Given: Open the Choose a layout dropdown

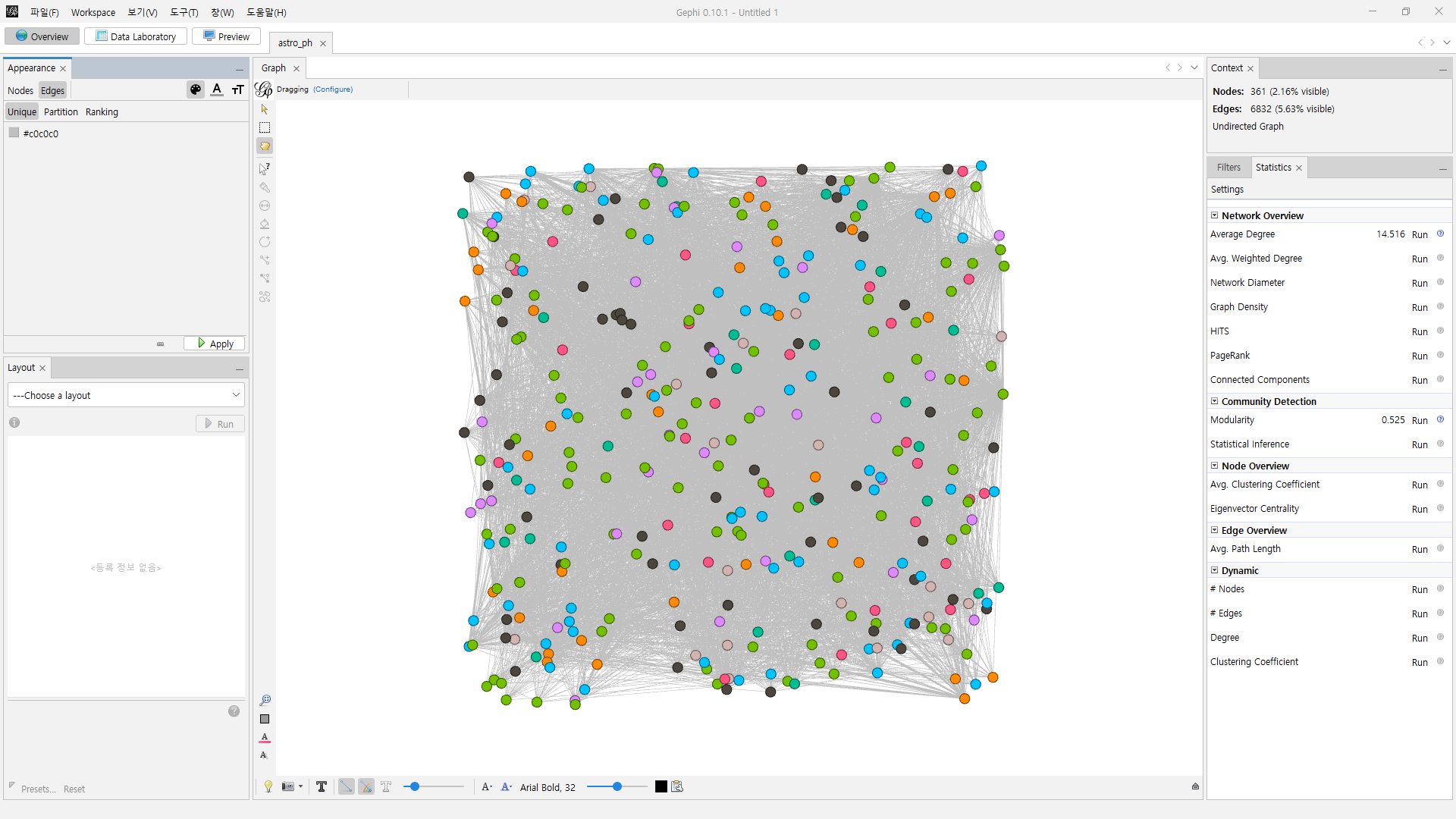Looking at the screenshot, I should click(126, 395).
